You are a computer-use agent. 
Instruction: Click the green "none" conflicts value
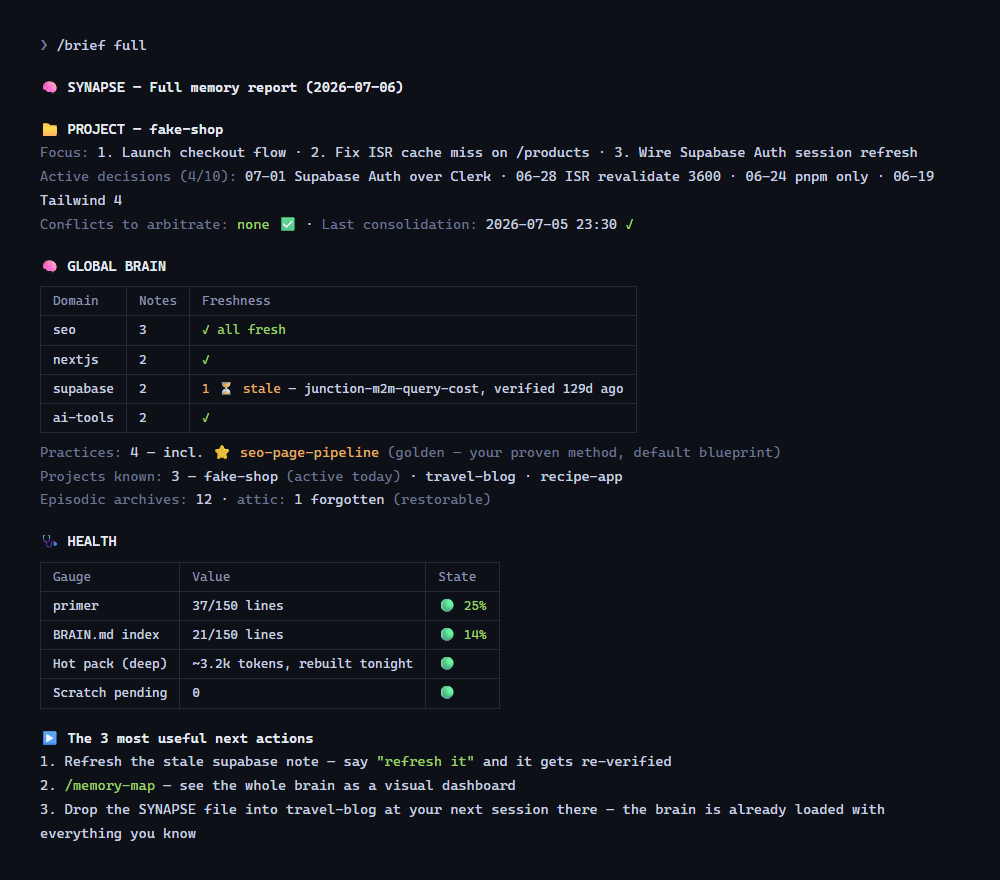(253, 224)
